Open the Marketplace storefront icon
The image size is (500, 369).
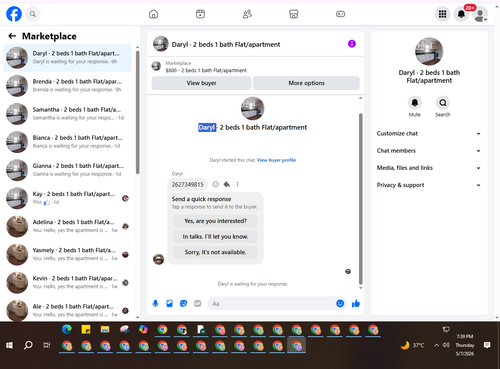(x=294, y=14)
